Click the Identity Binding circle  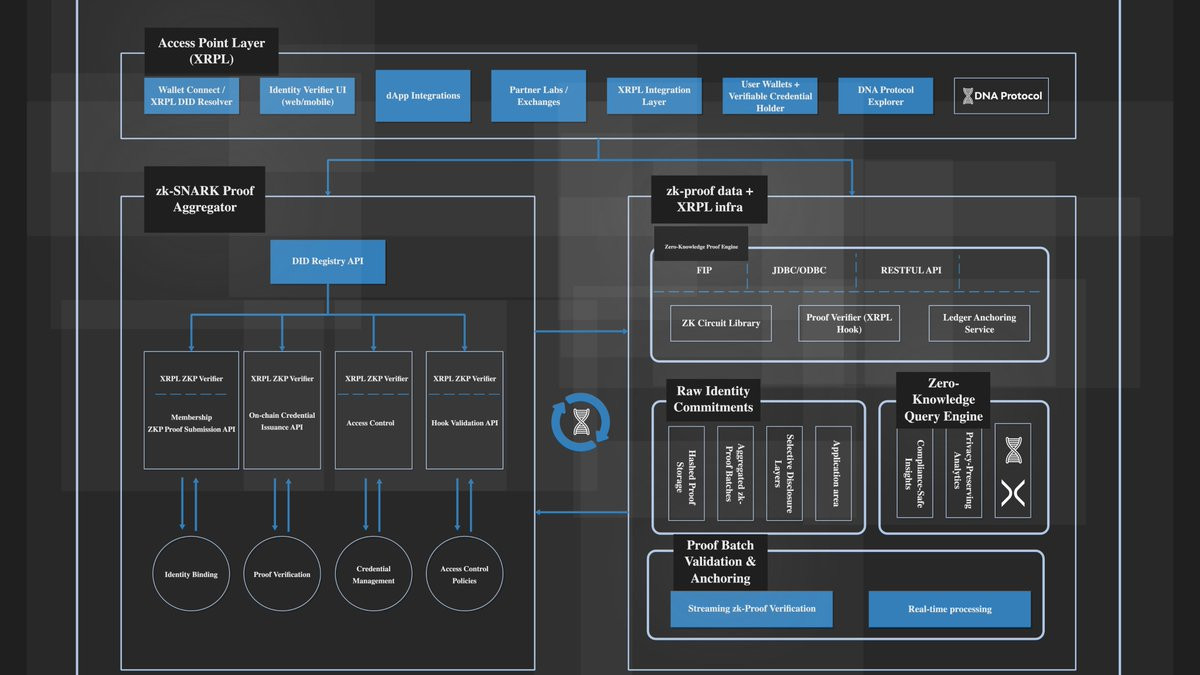[191, 574]
